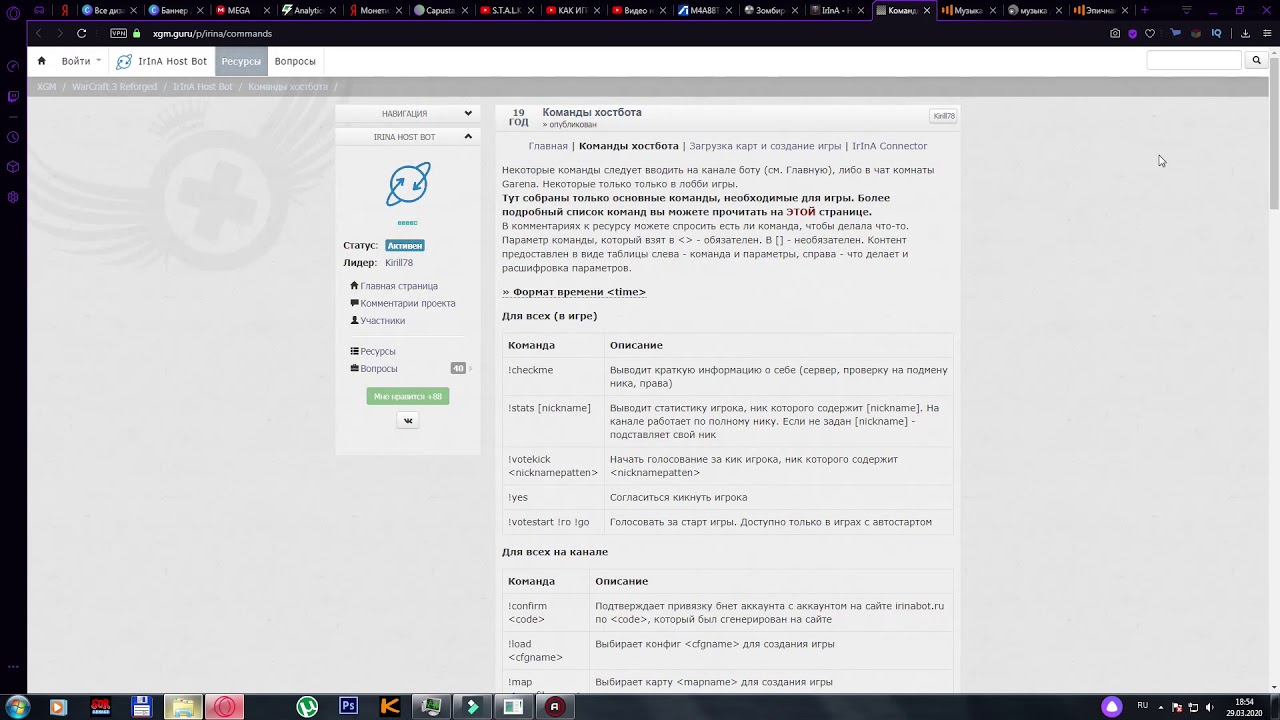Open Участники sidebar link
1280x720 pixels.
pos(378,321)
